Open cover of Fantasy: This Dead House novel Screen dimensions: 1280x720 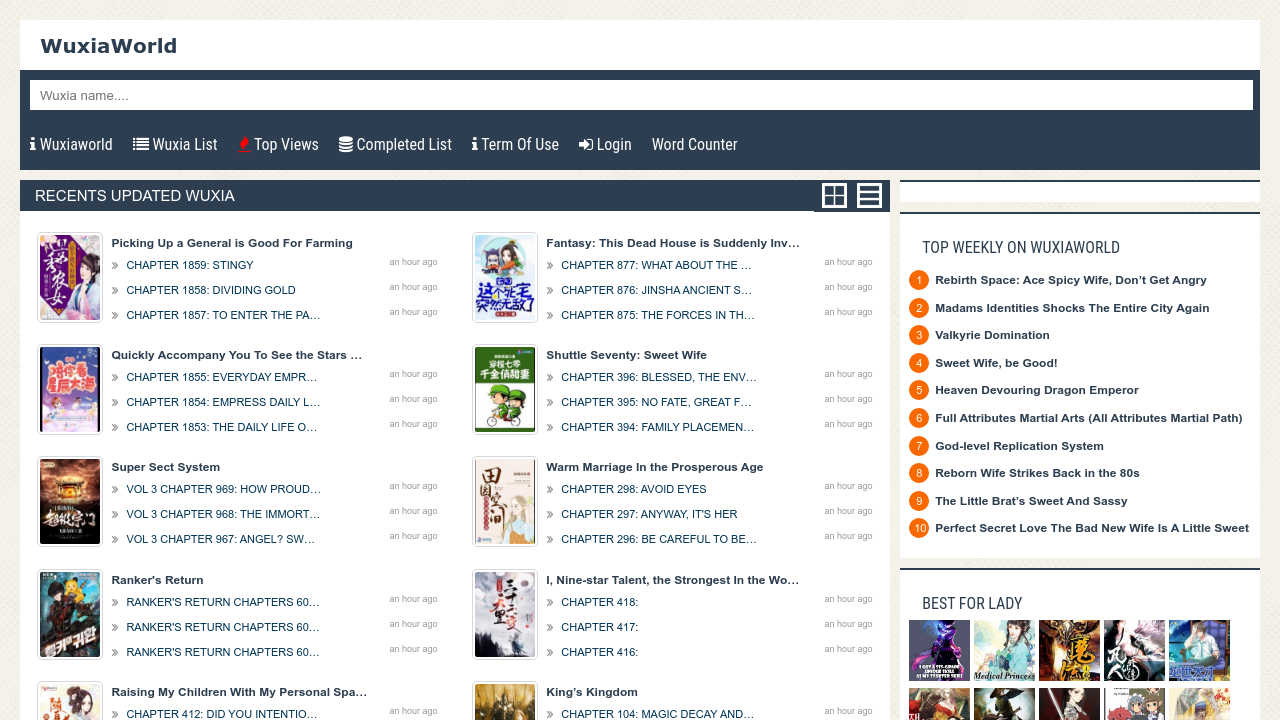[505, 278]
